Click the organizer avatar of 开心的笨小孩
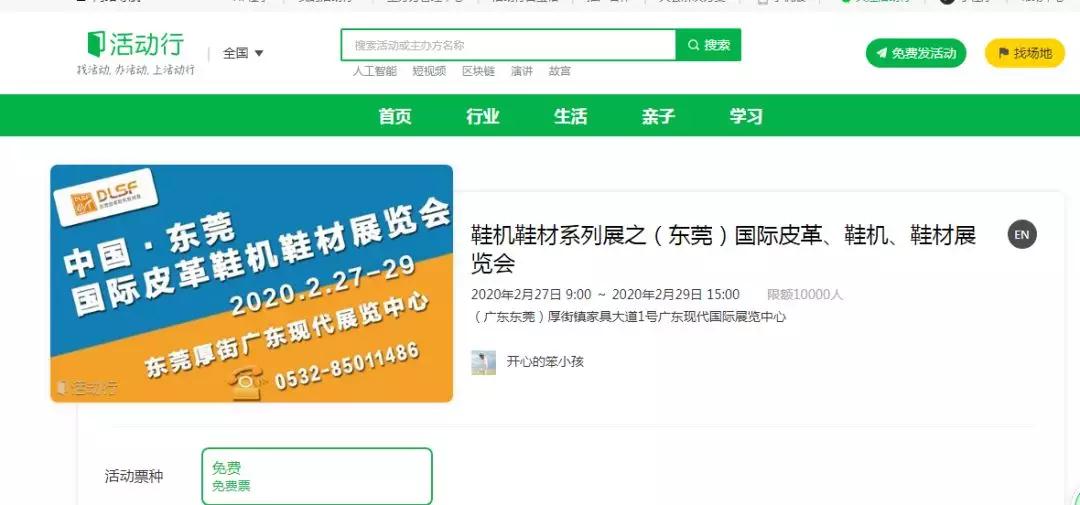This screenshot has height=505, width=1080. coord(484,362)
